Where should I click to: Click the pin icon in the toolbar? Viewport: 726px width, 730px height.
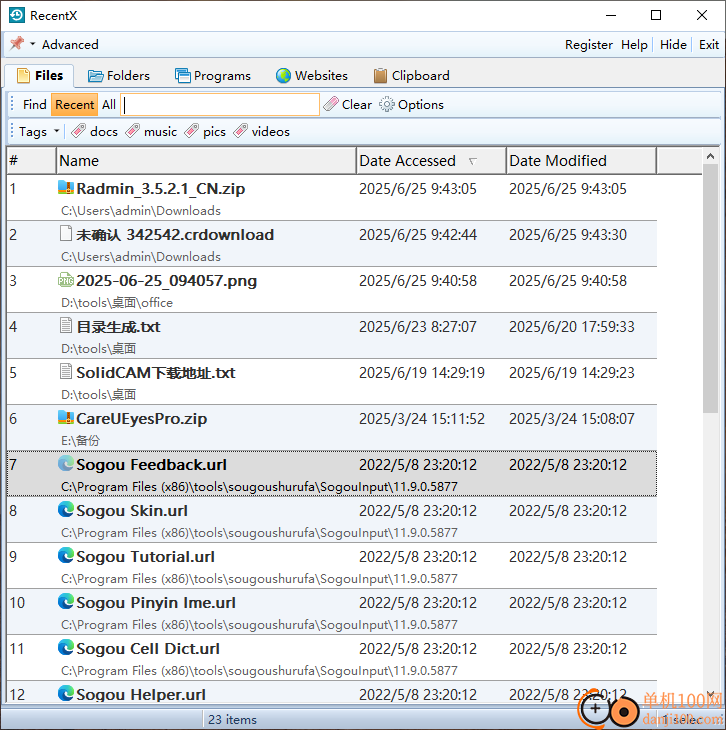[17, 44]
